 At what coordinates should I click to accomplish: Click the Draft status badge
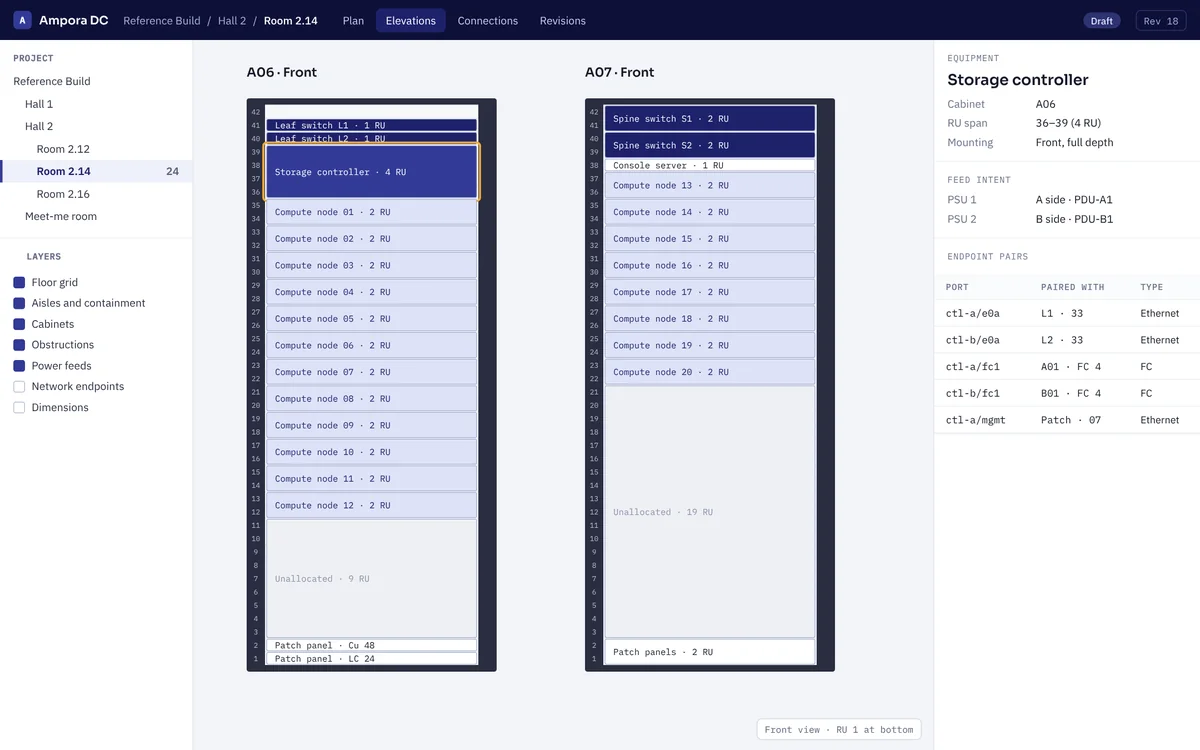point(1102,20)
